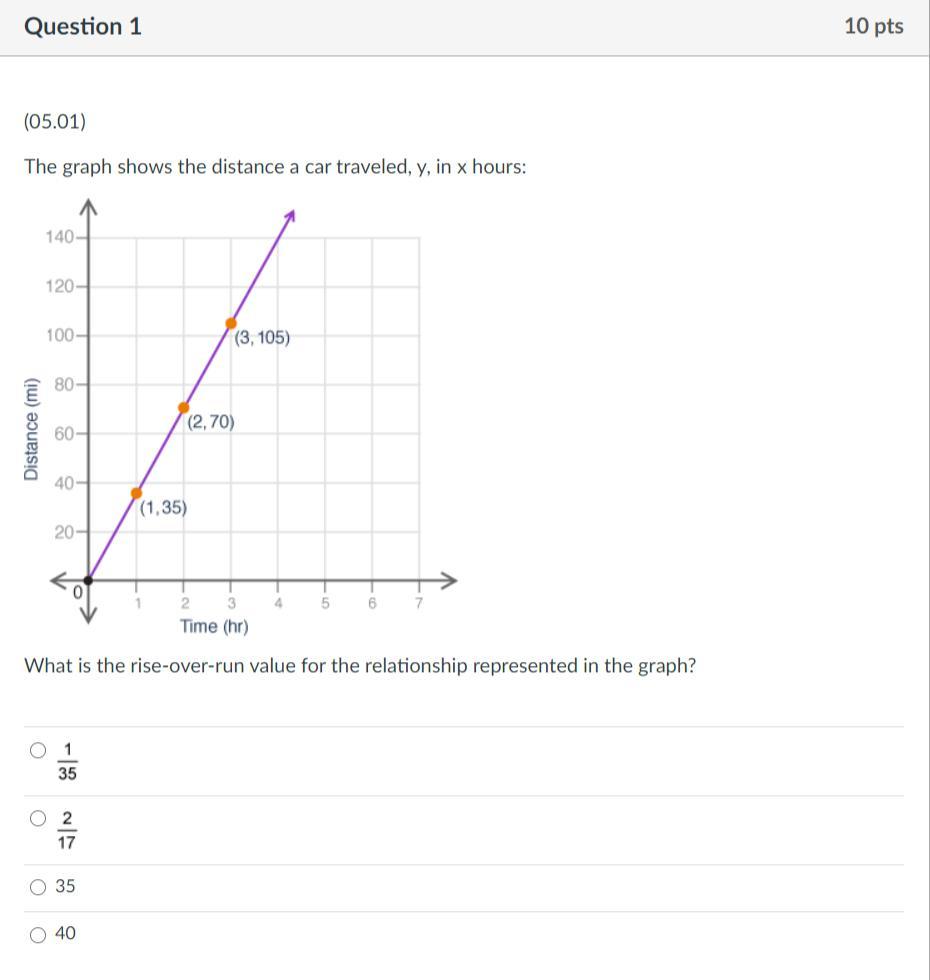Click the left arrow beside the origin
930x980 pixels.
[x=57, y=580]
